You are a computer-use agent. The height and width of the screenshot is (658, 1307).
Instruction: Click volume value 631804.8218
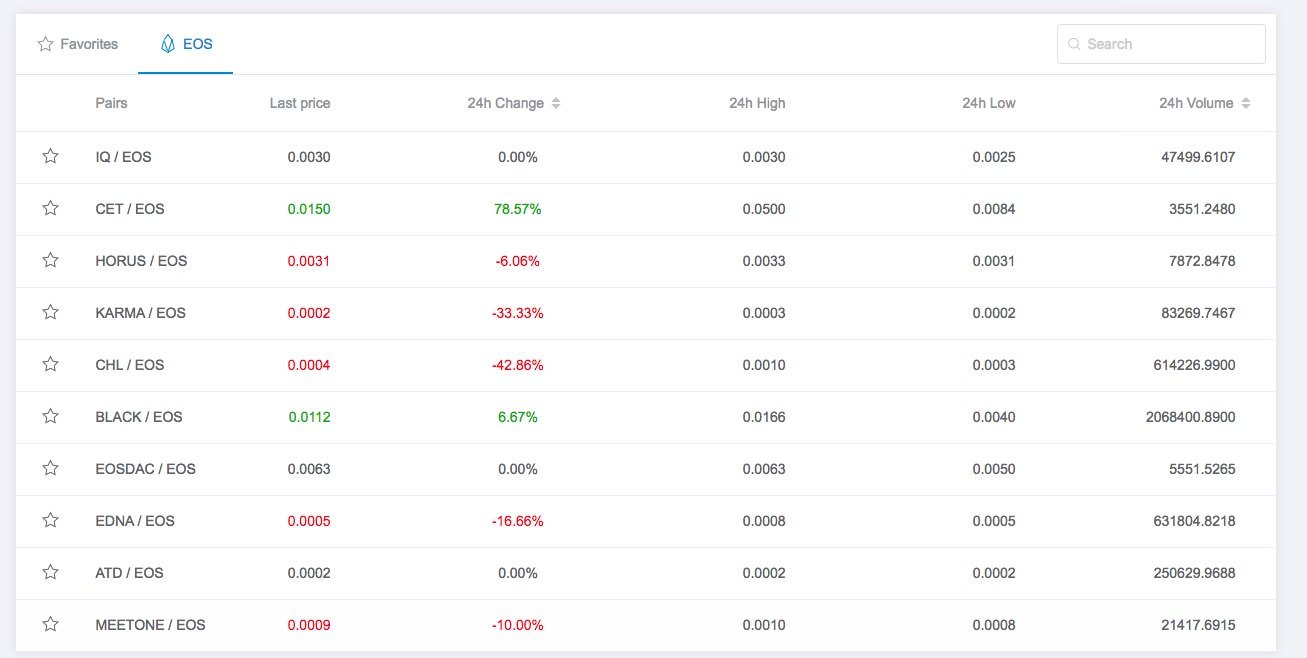1194,521
